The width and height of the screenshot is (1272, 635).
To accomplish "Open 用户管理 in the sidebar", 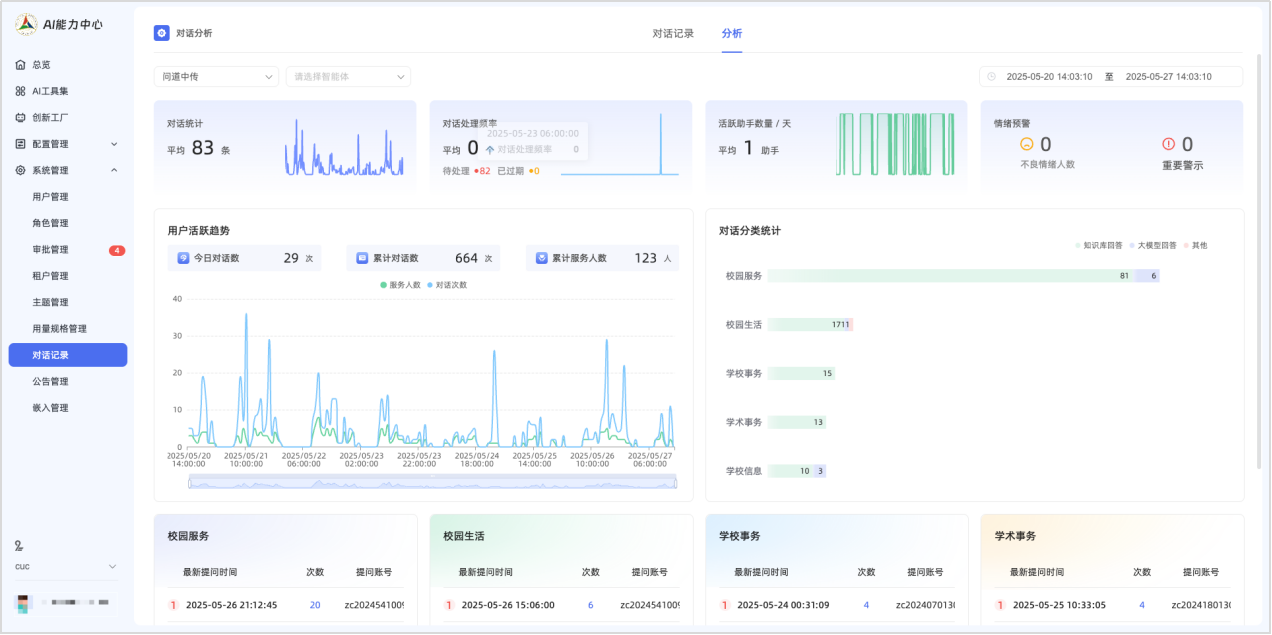I will 51,197.
